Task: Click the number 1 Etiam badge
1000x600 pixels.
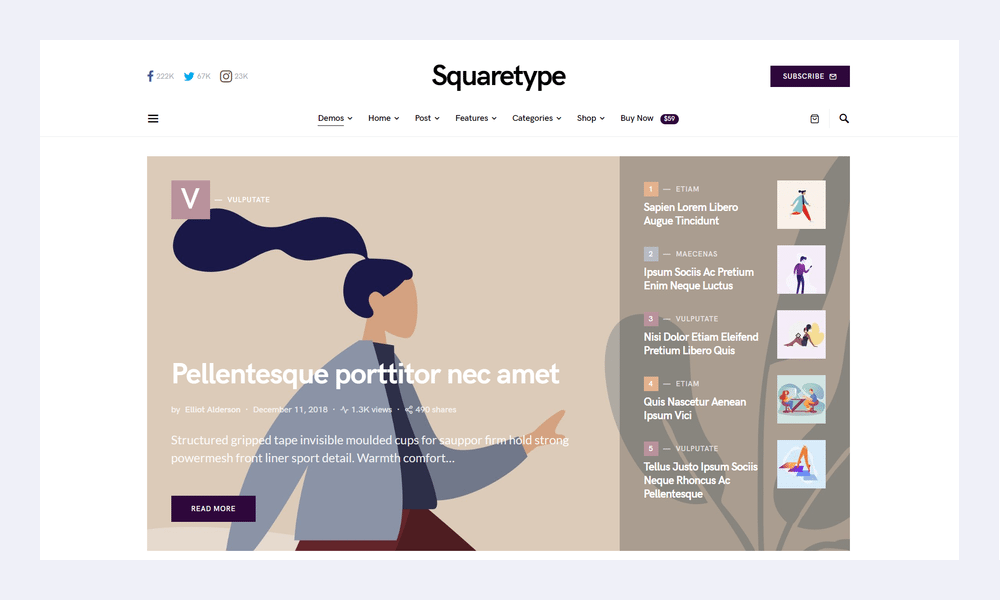Action: point(651,189)
